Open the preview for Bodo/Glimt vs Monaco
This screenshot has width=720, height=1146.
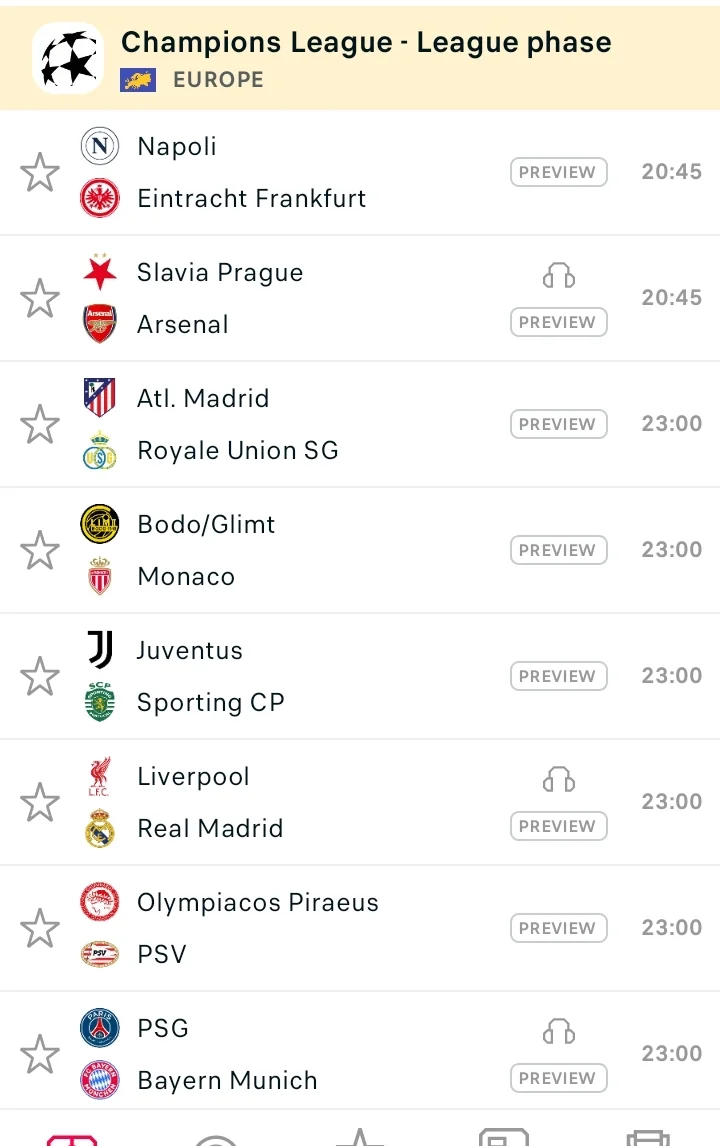click(x=559, y=550)
